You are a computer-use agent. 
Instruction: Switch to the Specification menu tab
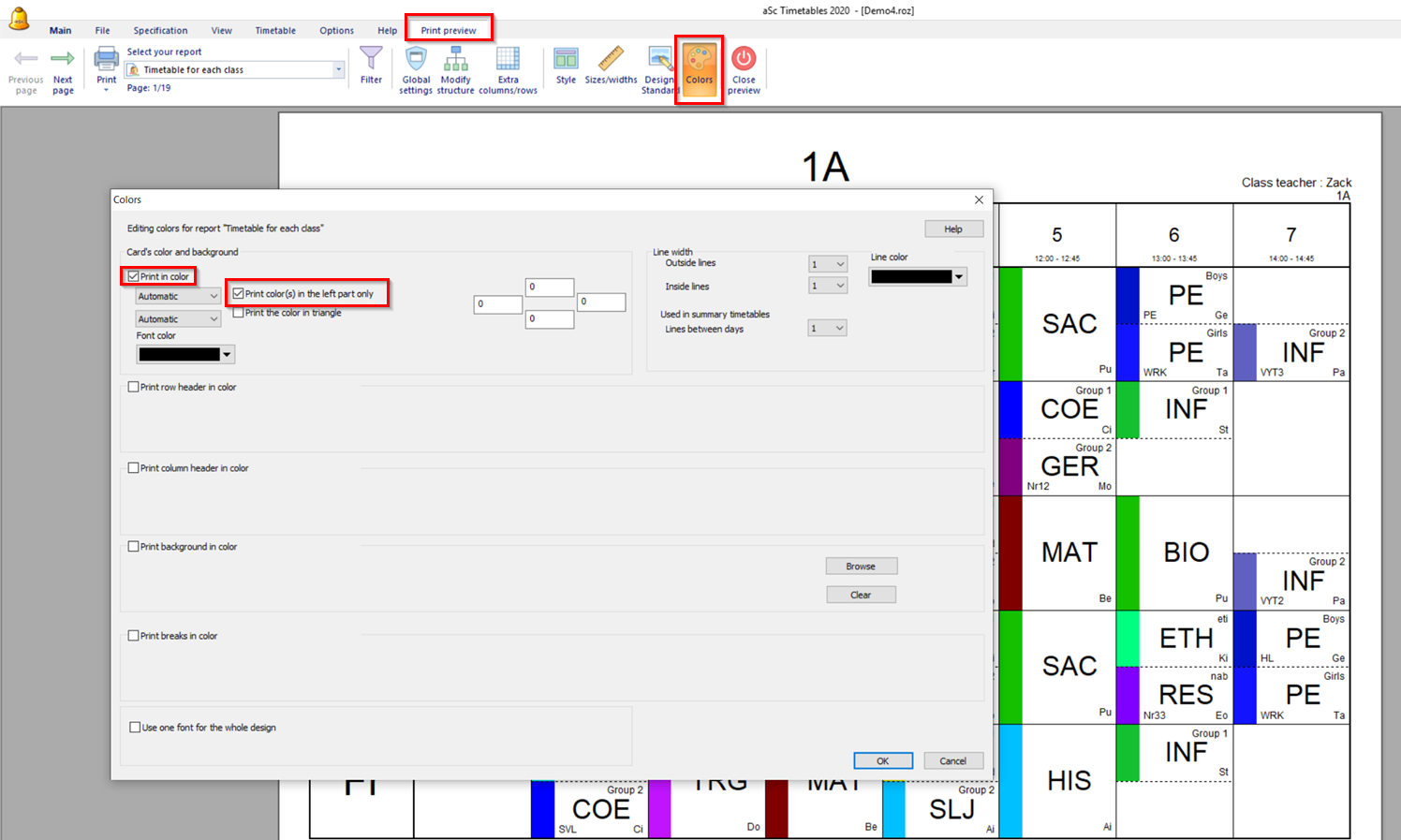click(x=160, y=31)
